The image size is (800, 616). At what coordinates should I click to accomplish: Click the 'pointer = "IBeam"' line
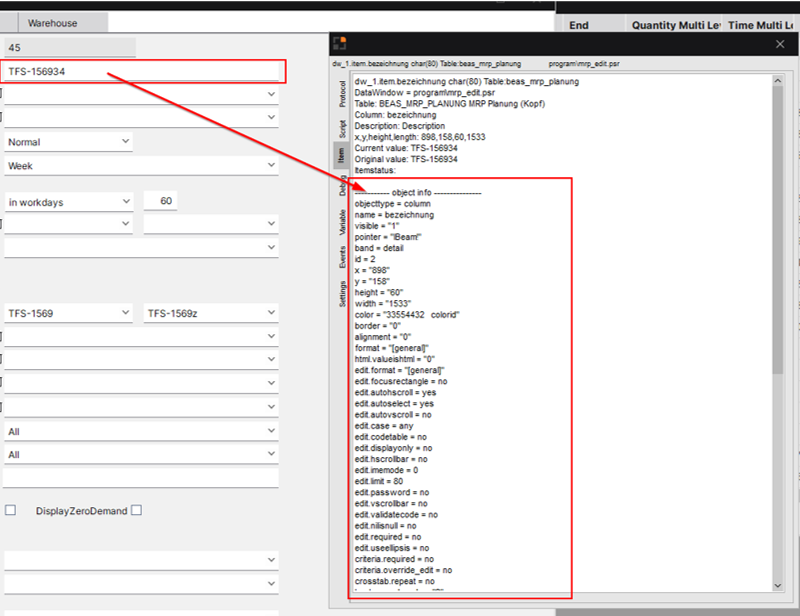point(388,237)
